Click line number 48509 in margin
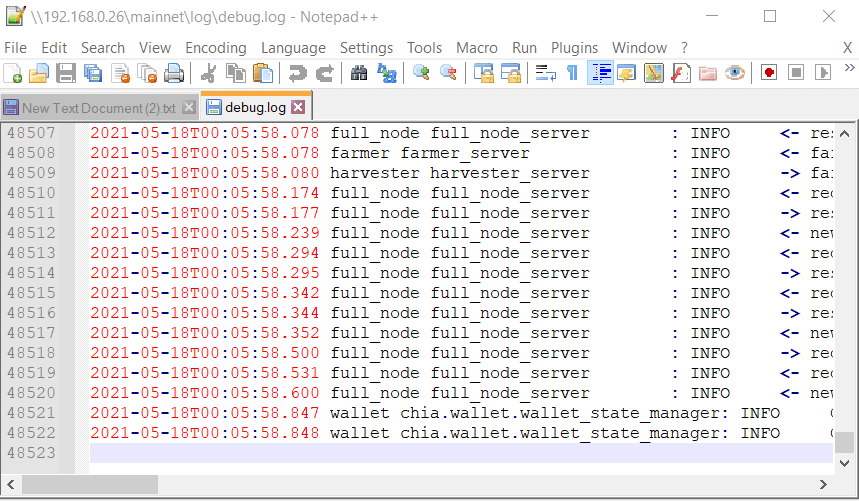Viewport: 859px width, 501px height. (x=31, y=173)
